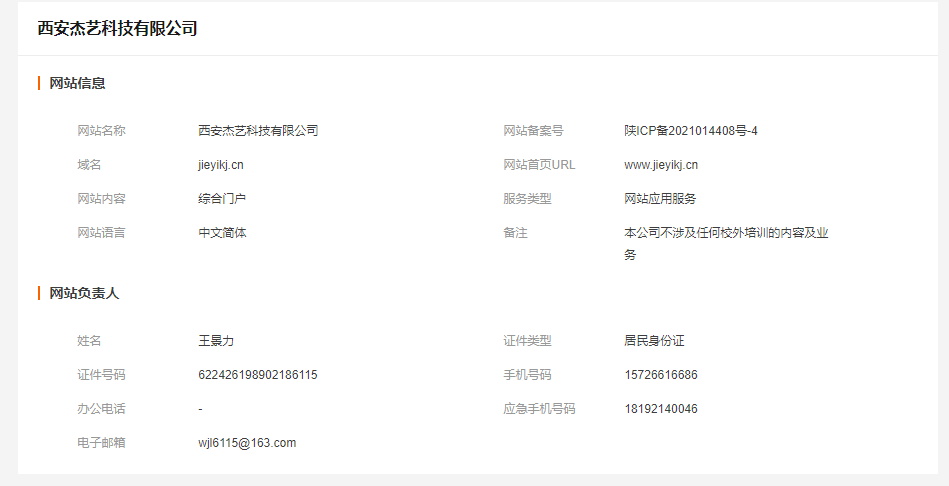Click the ID number 622426198902186115

pyautogui.click(x=257, y=375)
